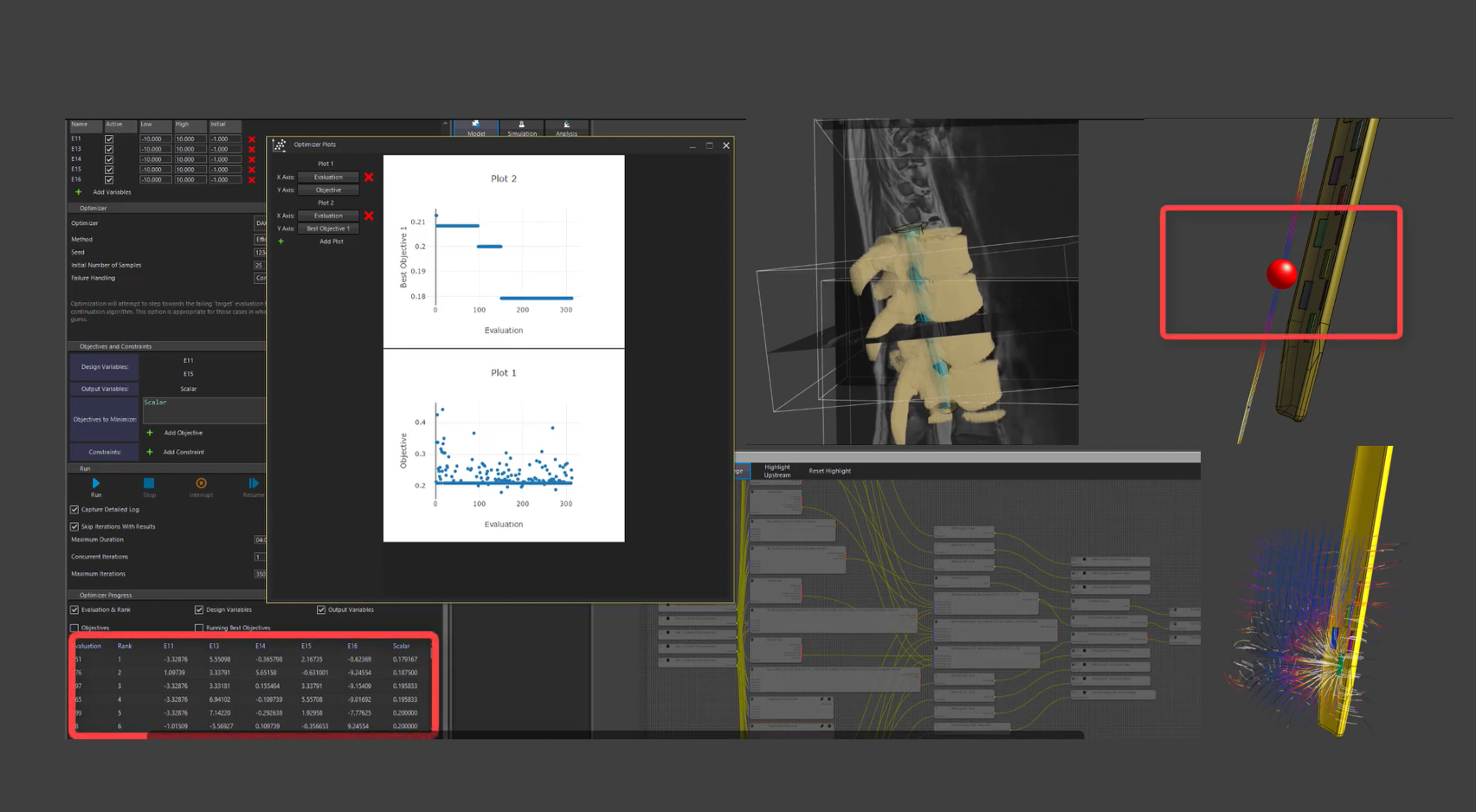The height and width of the screenshot is (812, 1476).
Task: Click the red sphere in the probe viewport
Action: pyautogui.click(x=1281, y=274)
